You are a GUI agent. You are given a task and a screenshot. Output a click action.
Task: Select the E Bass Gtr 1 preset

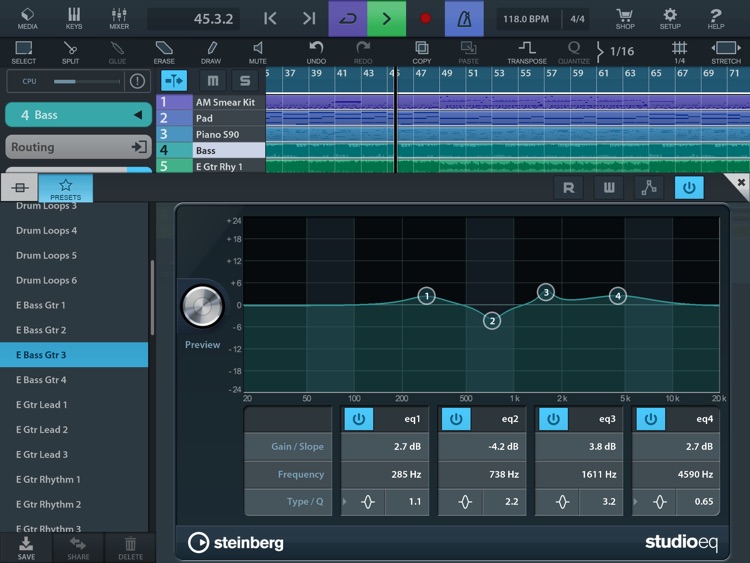click(x=74, y=305)
